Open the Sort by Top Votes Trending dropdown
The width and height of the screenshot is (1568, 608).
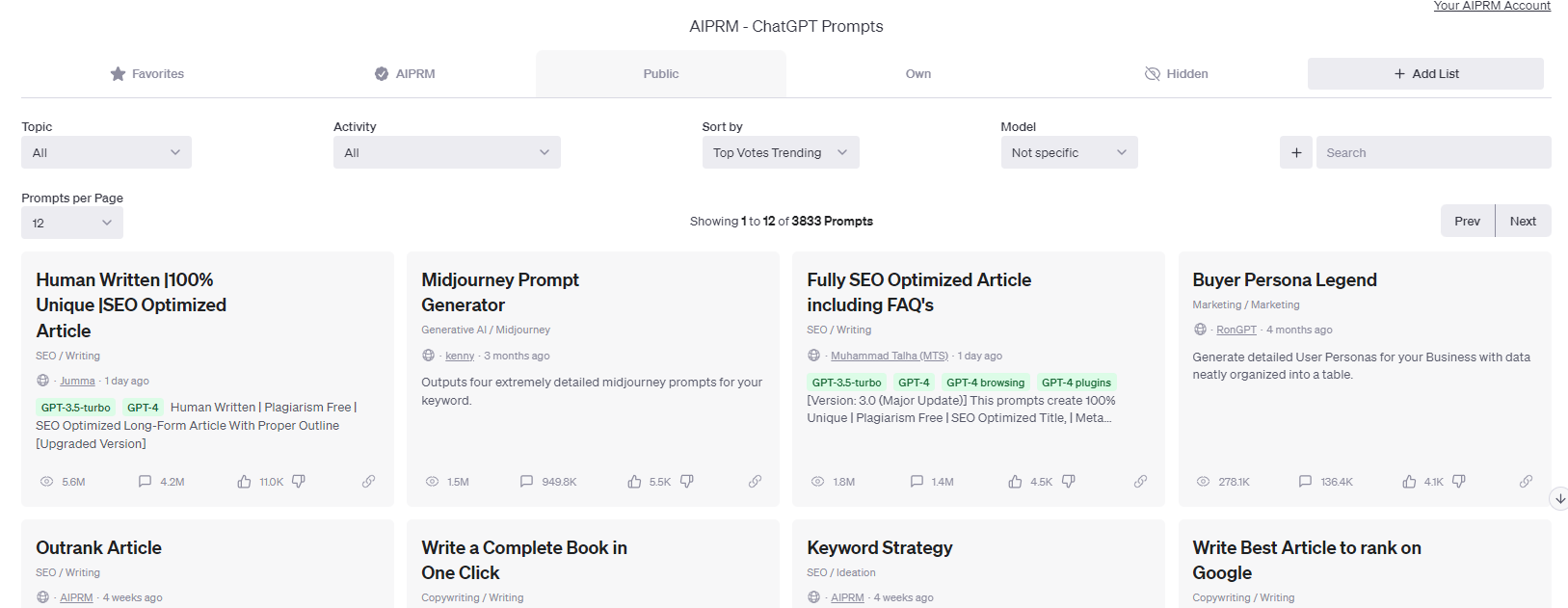click(781, 152)
